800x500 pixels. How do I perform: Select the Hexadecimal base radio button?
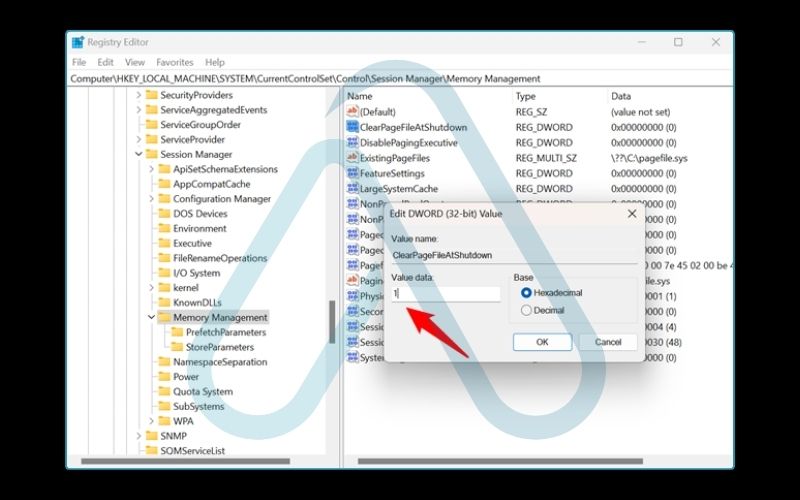[x=526, y=293]
